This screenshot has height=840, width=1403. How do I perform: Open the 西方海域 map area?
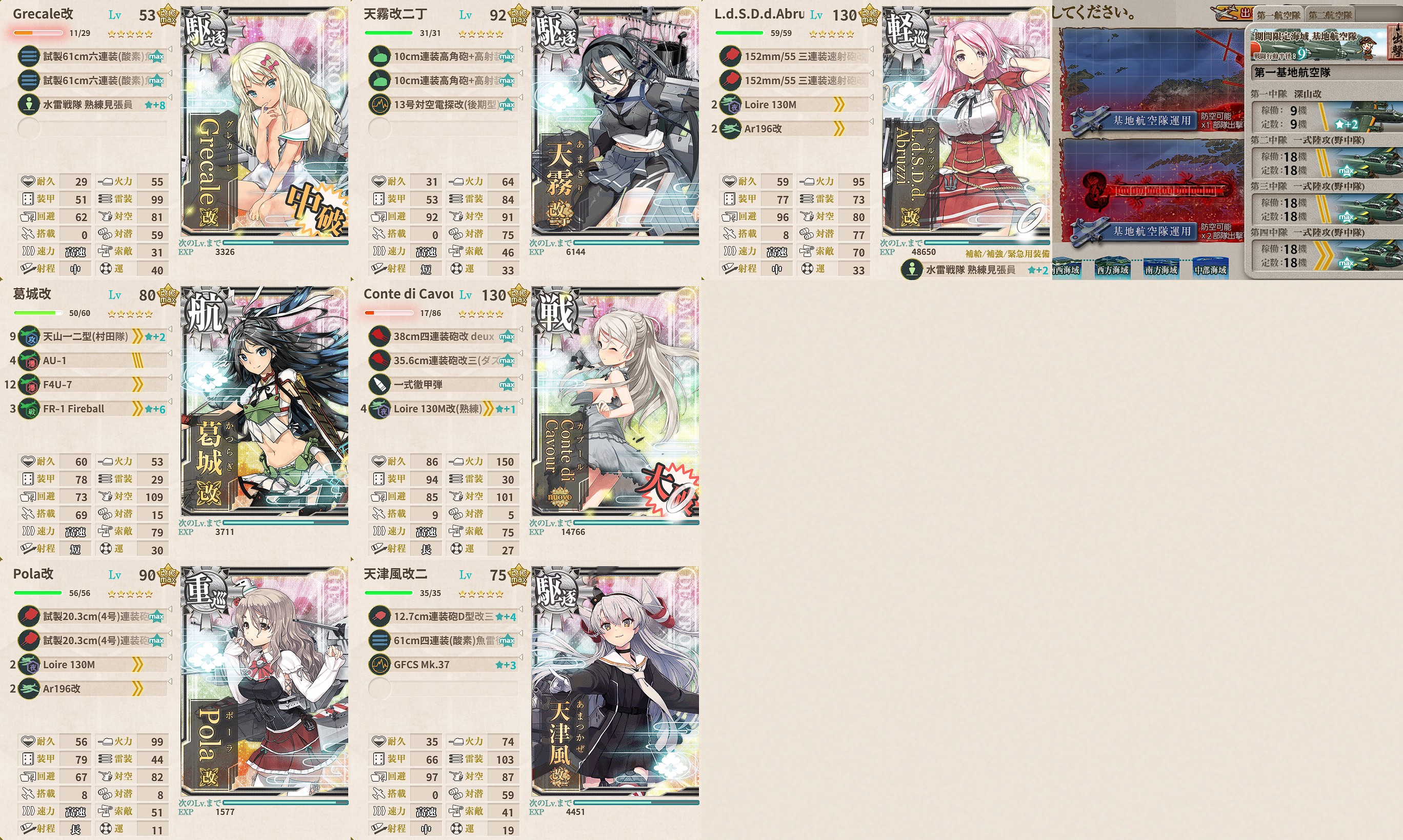click(1112, 269)
